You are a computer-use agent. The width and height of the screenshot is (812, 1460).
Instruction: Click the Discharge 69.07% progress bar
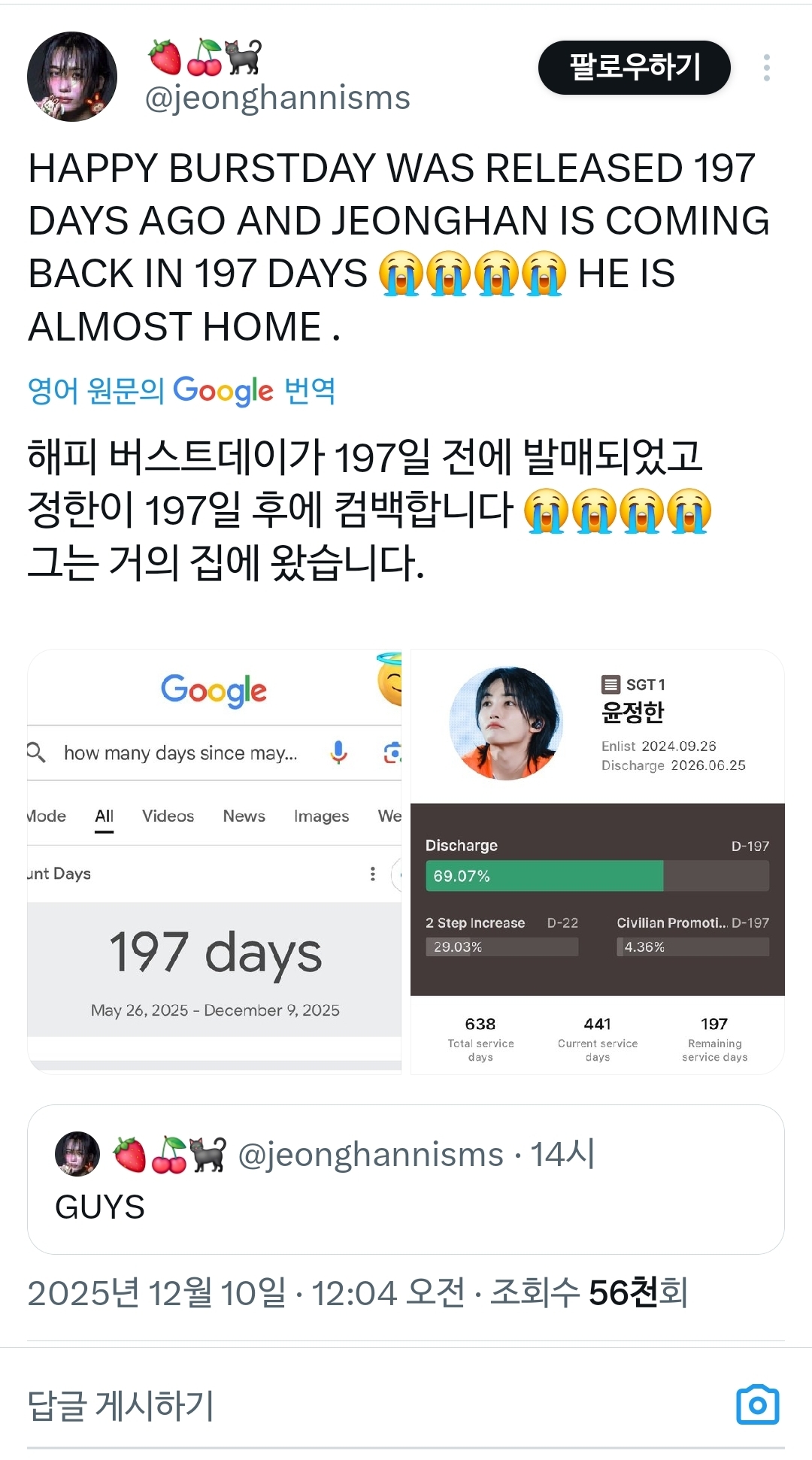pyautogui.click(x=597, y=876)
